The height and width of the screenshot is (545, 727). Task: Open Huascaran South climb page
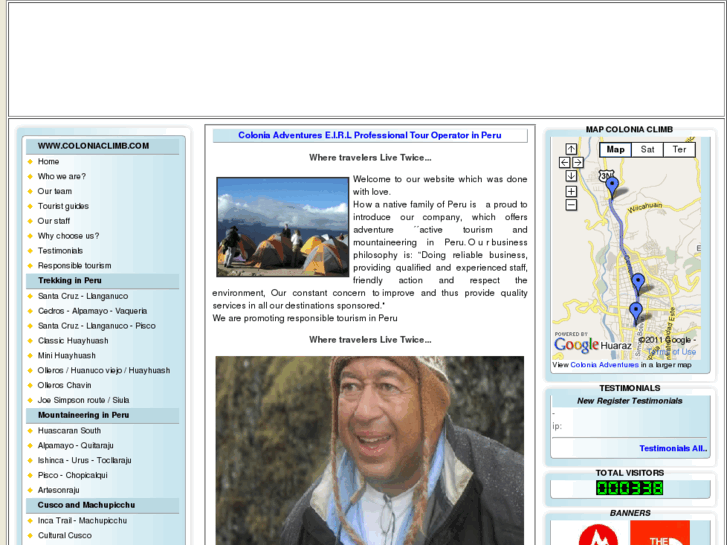[69, 430]
